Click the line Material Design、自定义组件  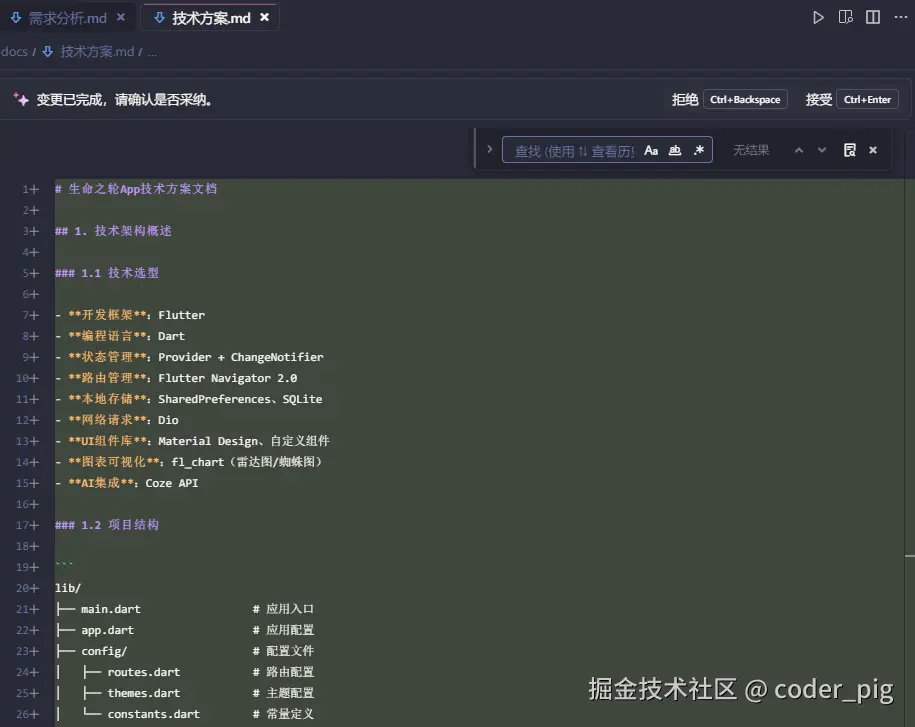point(193,441)
